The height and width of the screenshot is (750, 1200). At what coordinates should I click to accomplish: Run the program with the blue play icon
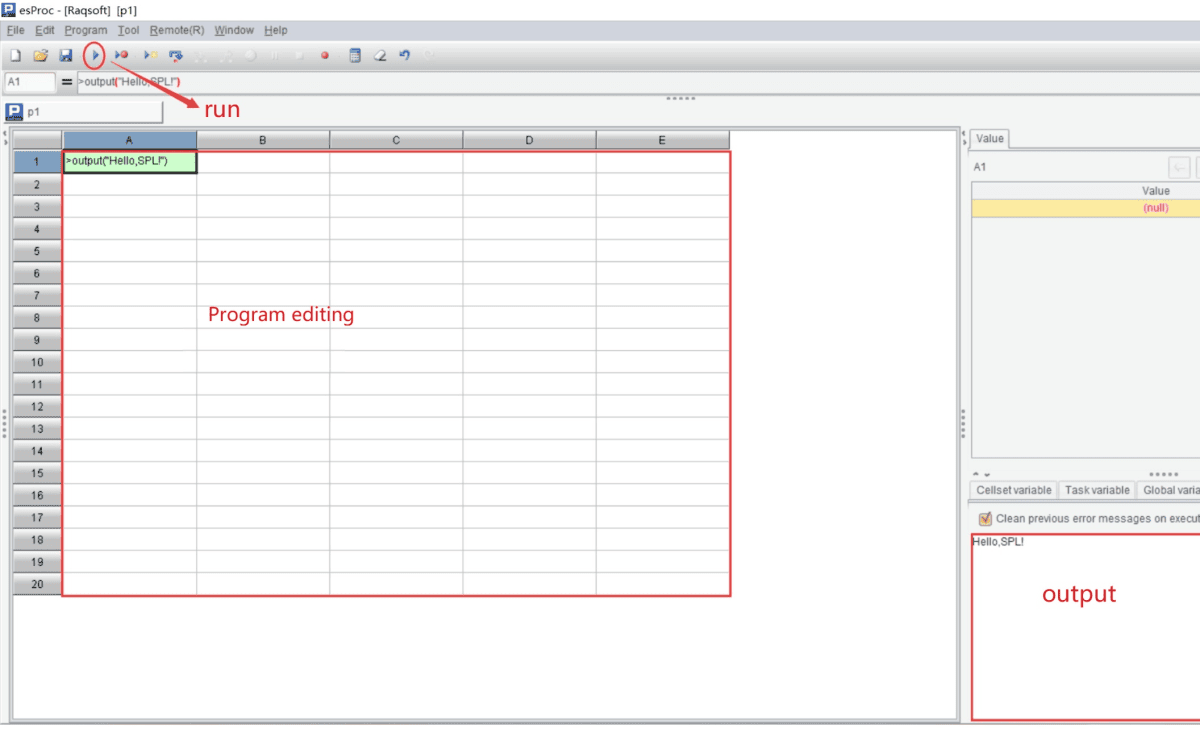click(x=95, y=56)
